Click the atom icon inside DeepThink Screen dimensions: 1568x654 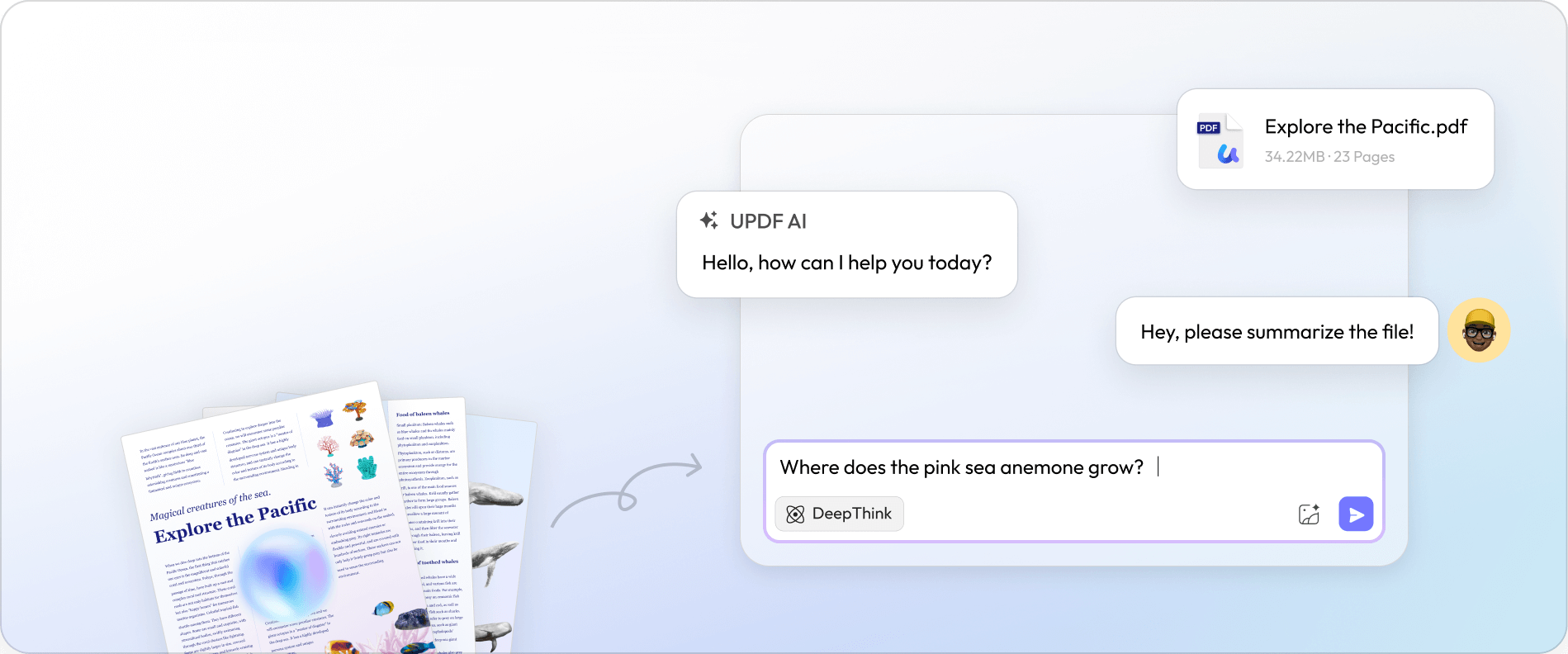[x=794, y=514]
